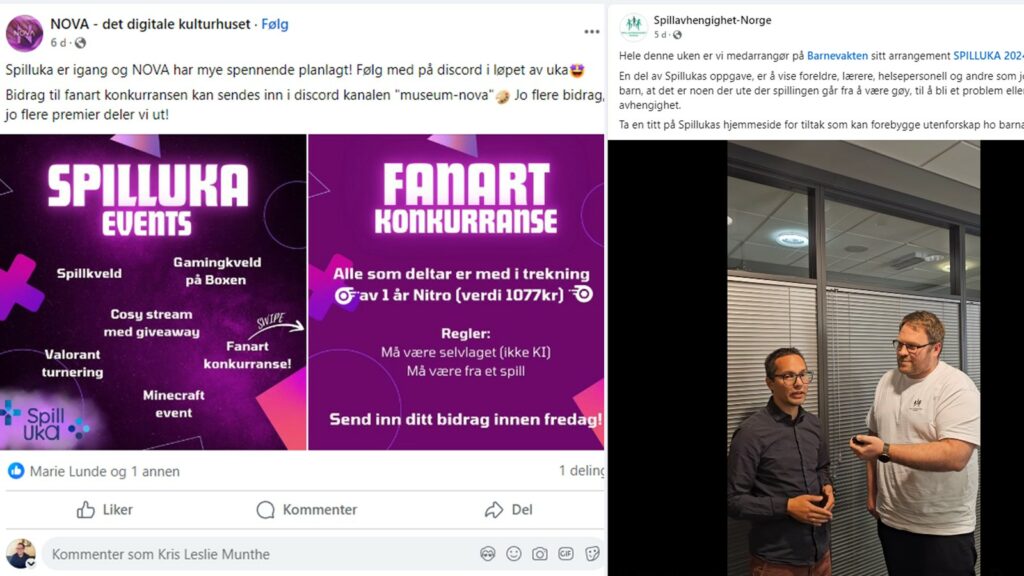
Task: Add a GIF to the comment
Action: (x=566, y=554)
